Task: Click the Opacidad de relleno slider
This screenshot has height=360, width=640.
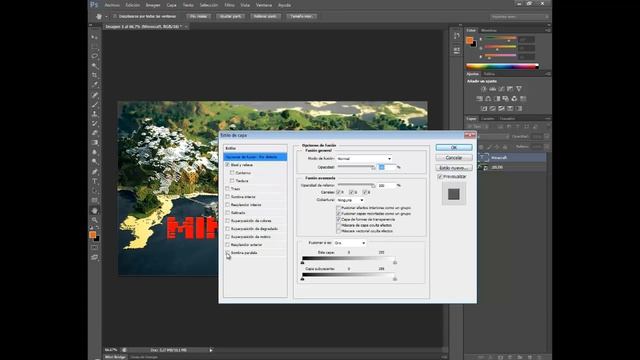Action: point(356,185)
